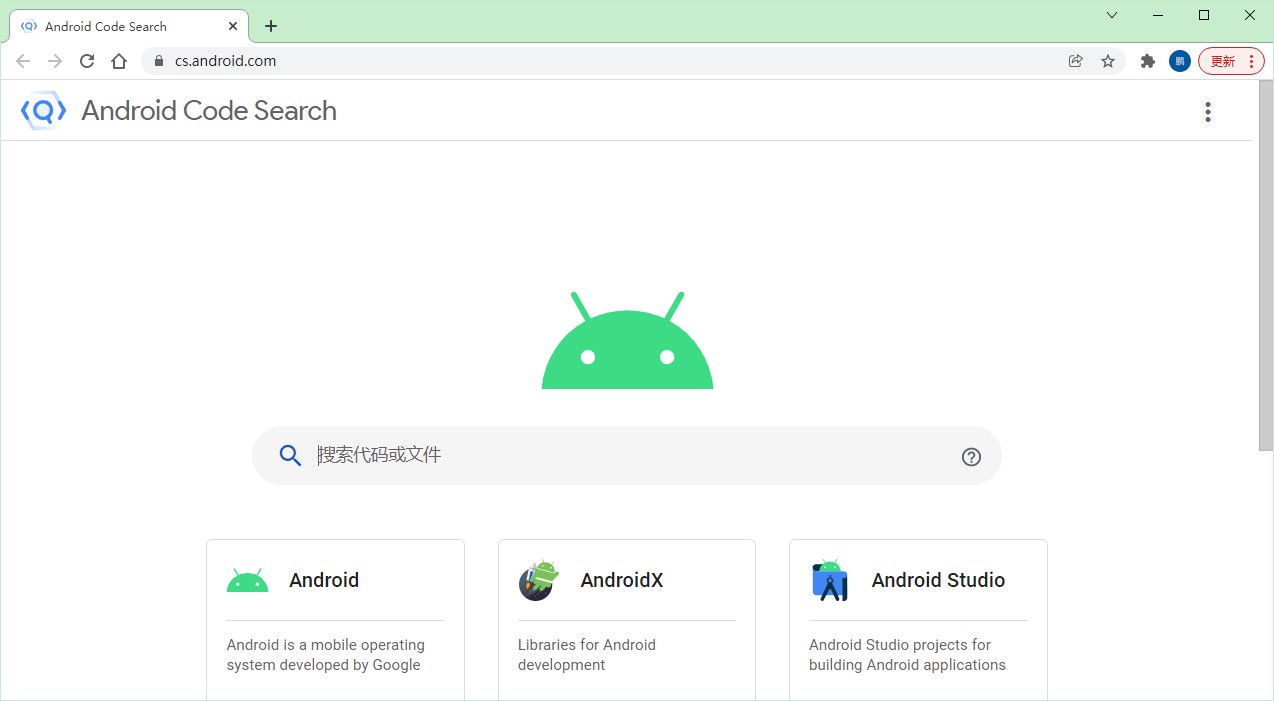The image size is (1274, 701).
Task: Close the Android Code Search tab
Action: click(233, 26)
